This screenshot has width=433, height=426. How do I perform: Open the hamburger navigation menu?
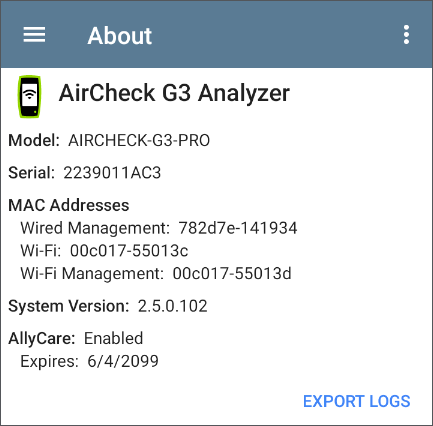click(34, 35)
